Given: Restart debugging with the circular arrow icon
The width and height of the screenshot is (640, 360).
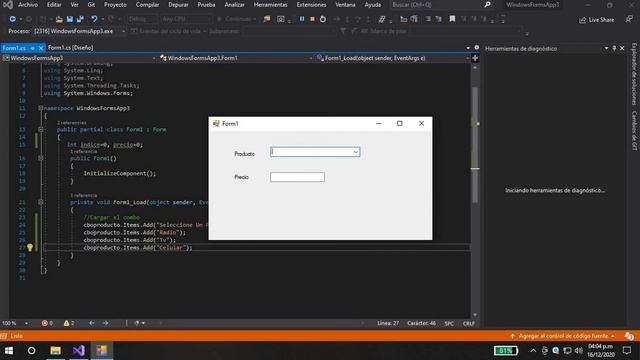Looking at the screenshot, I should pos(323,19).
